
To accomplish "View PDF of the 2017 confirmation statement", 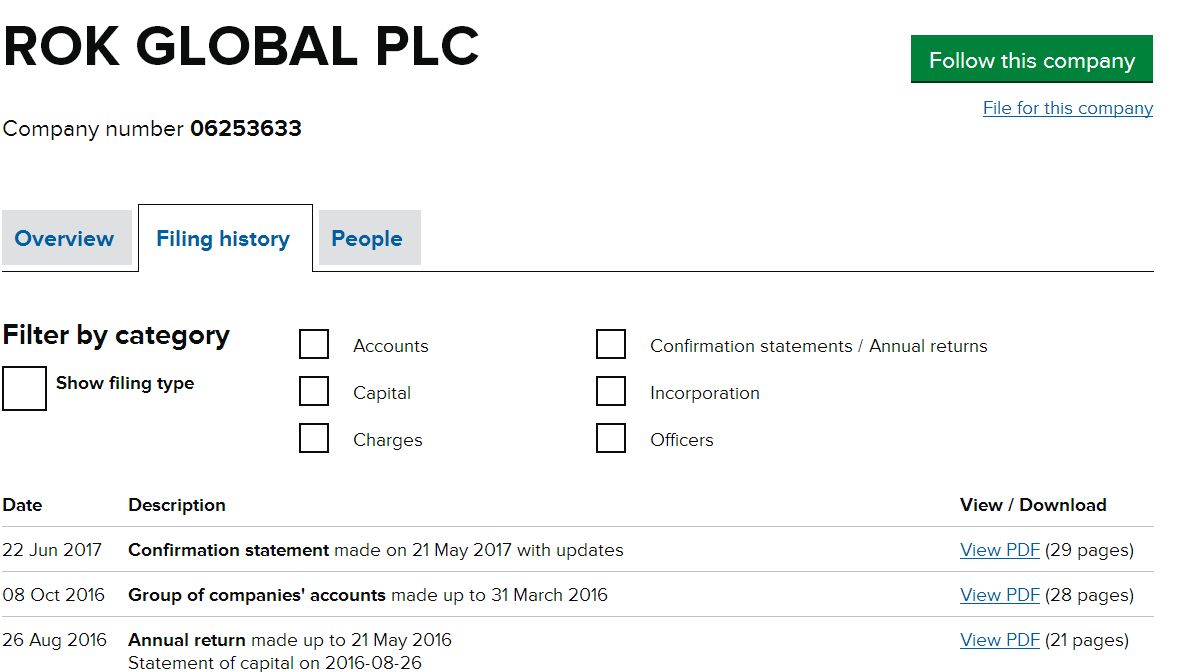I will pyautogui.click(x=999, y=549).
